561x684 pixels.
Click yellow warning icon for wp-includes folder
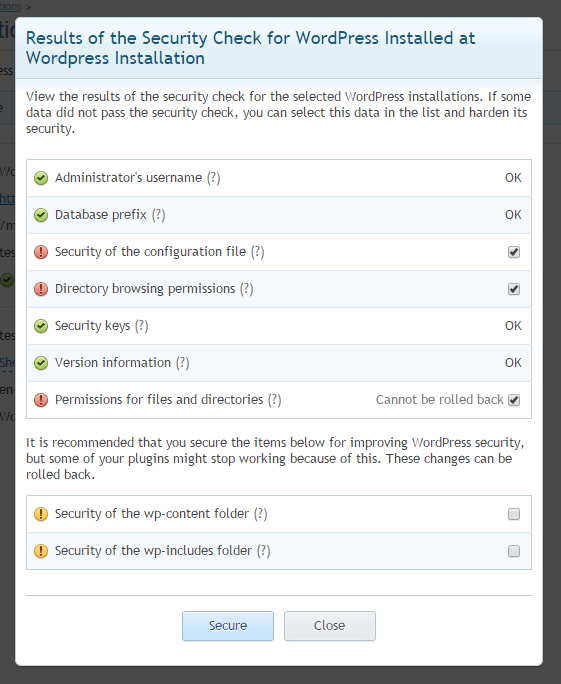[x=41, y=551]
